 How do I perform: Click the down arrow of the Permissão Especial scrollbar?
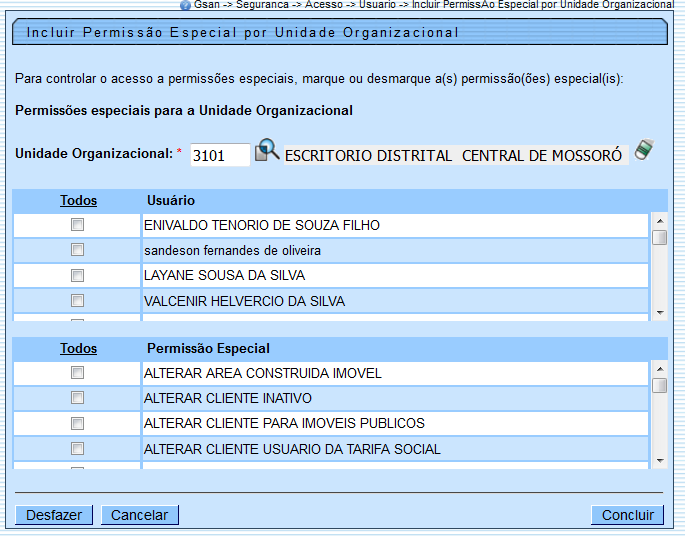659,461
